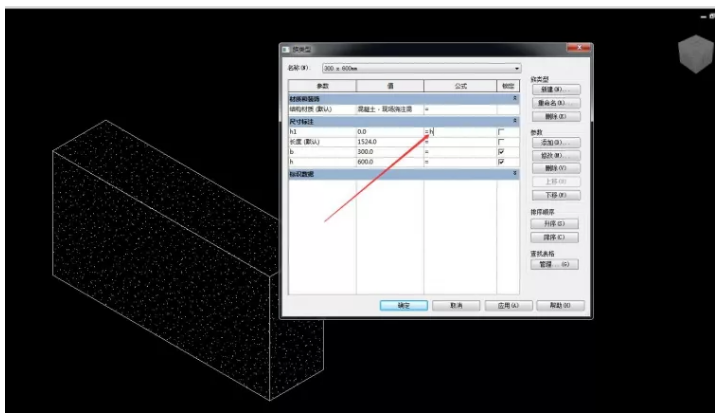719x416 pixels.
Task: Sort parameters with the 降序(C) button
Action: 554,238
